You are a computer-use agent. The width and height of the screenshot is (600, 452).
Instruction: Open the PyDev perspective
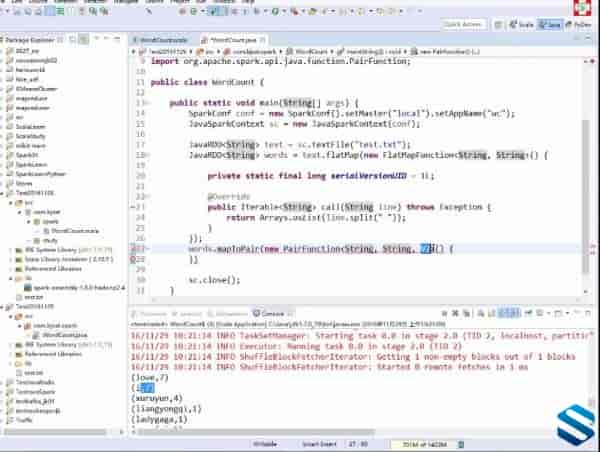click(581, 23)
